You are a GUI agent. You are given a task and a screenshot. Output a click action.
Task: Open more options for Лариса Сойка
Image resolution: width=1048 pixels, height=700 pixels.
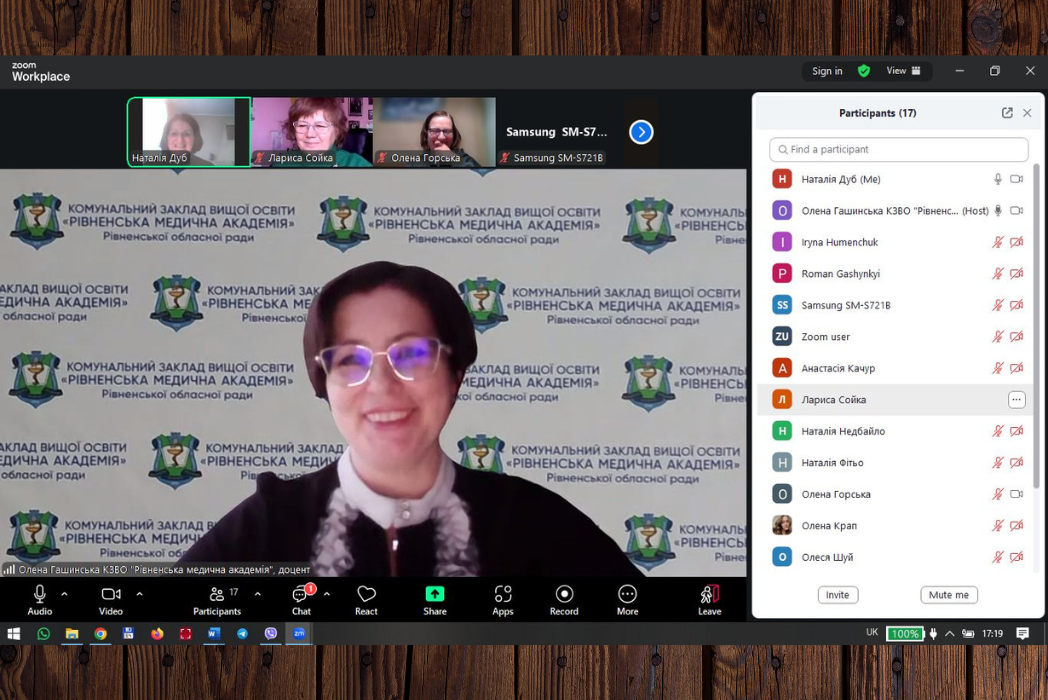click(1016, 400)
